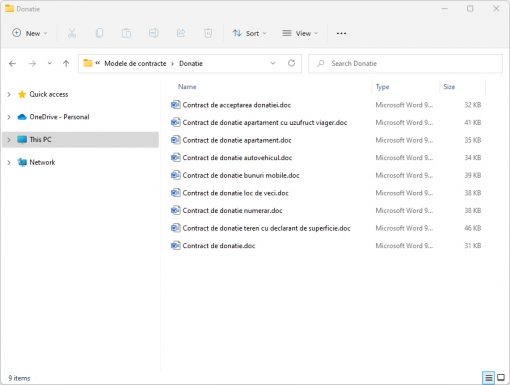
Task: Click the This PC monitor icon
Action: [22, 140]
